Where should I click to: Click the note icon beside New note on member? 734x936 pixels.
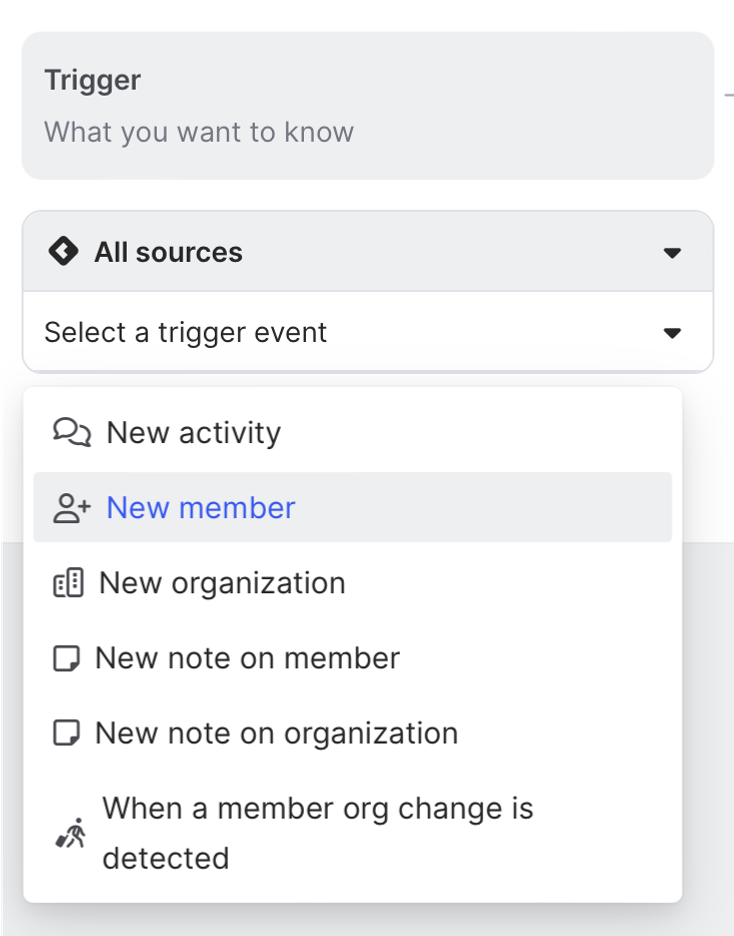66,658
